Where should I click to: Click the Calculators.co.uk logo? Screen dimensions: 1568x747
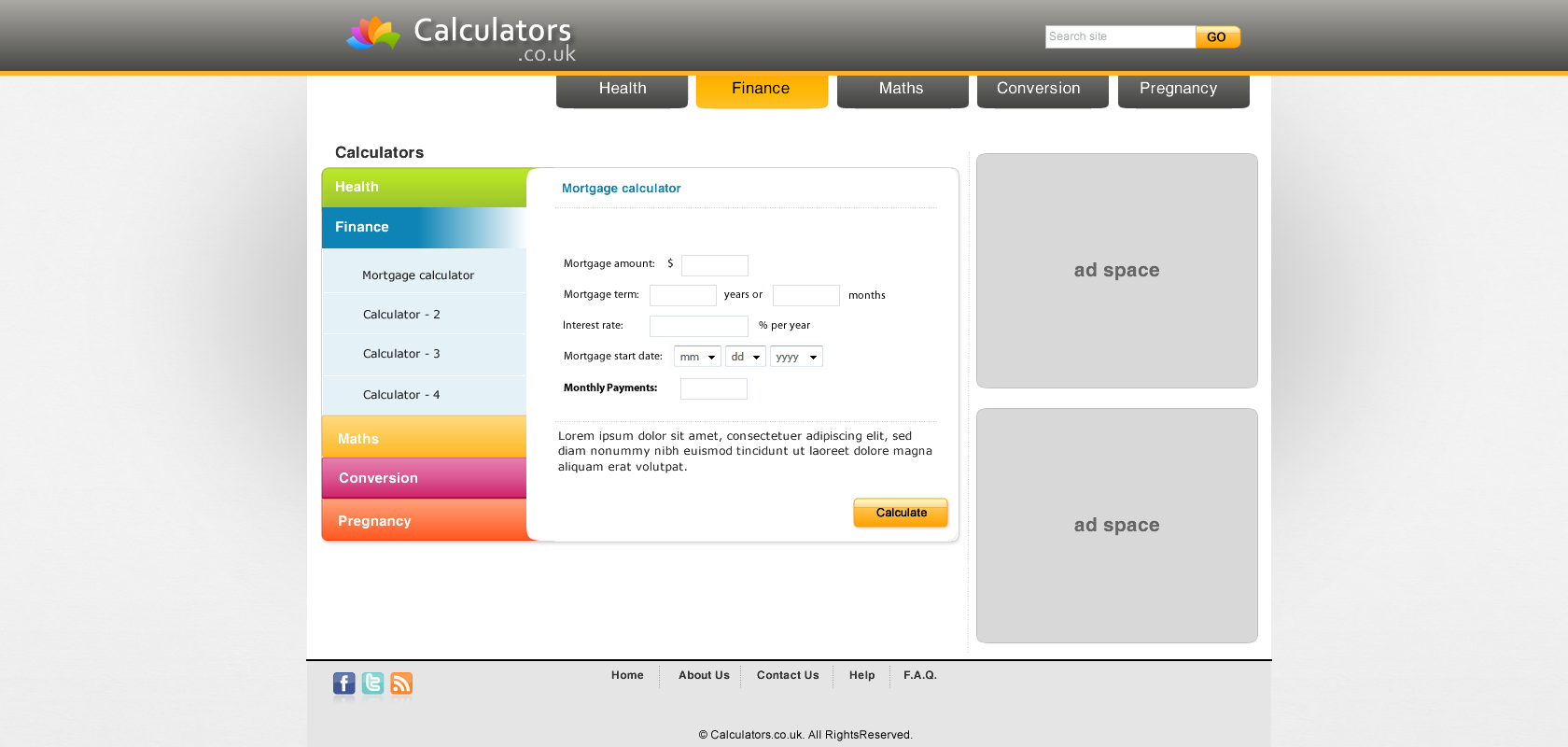coord(461,38)
